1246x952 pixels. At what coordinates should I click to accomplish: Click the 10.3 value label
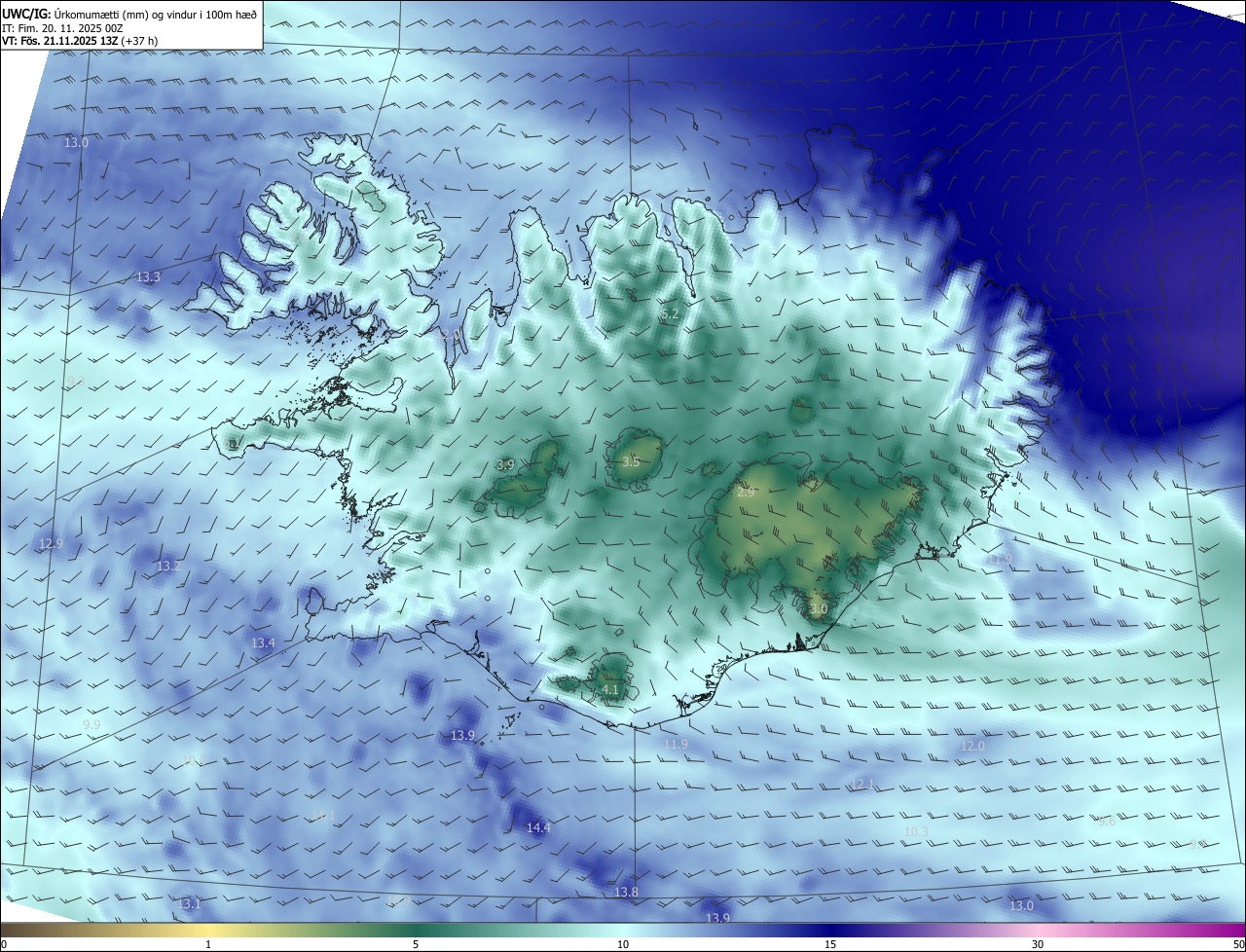(916, 831)
